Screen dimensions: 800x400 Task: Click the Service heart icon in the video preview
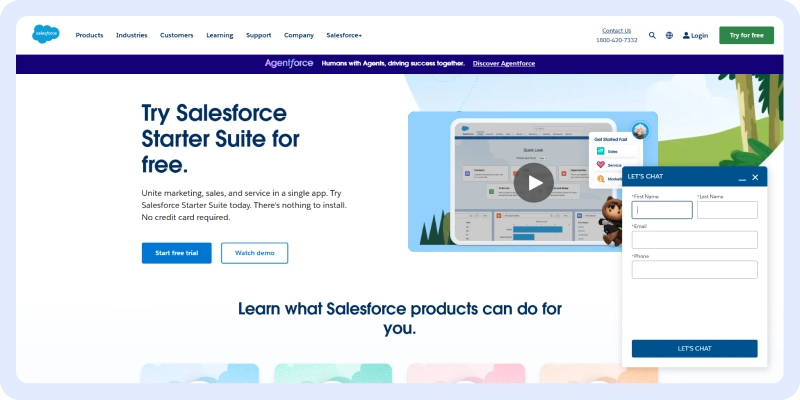coord(601,165)
